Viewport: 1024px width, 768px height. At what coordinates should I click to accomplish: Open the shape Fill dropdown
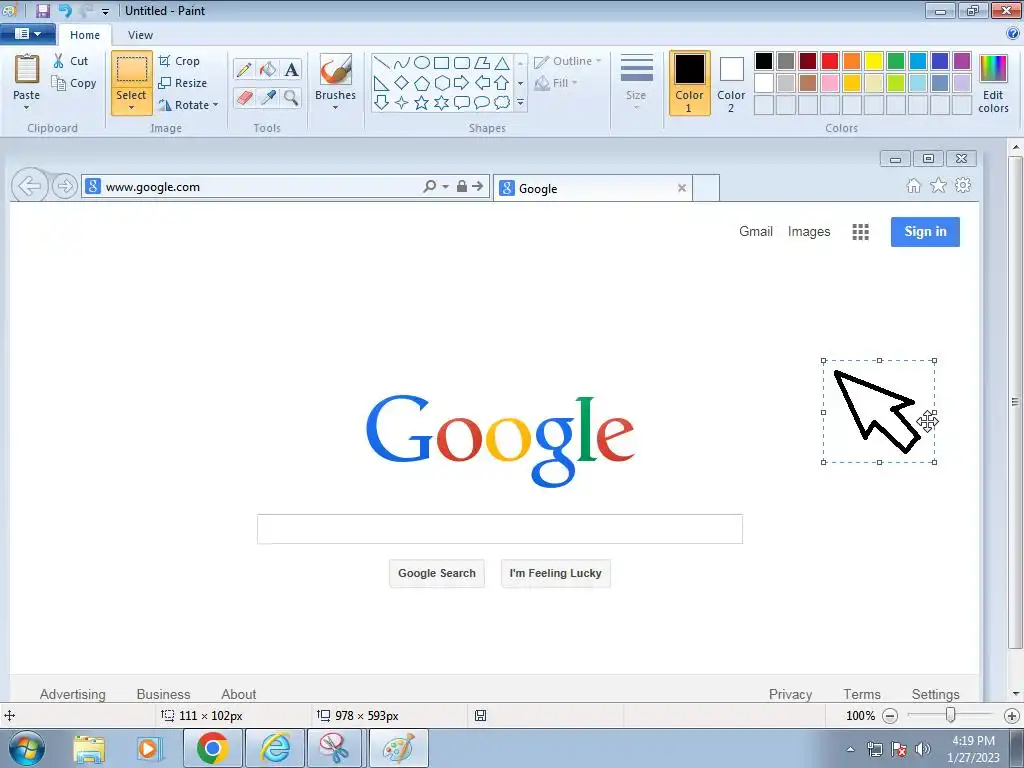(556, 83)
